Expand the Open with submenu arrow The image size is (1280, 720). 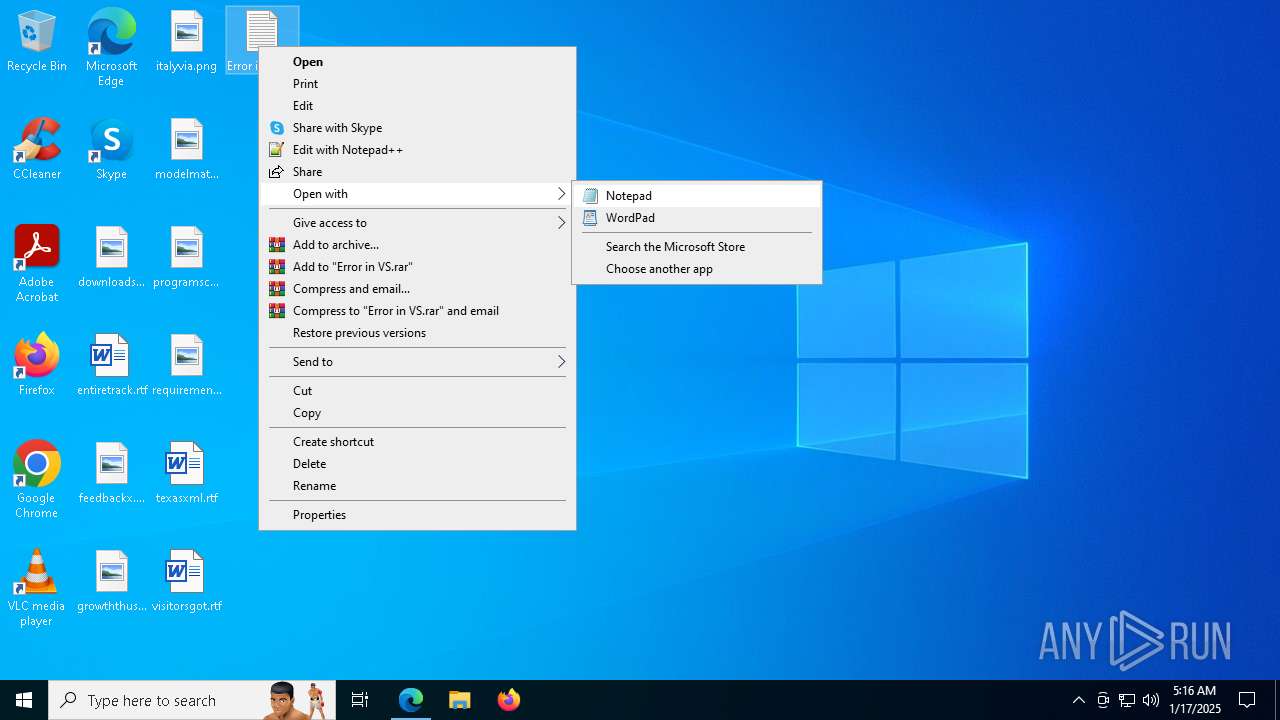tap(561, 194)
